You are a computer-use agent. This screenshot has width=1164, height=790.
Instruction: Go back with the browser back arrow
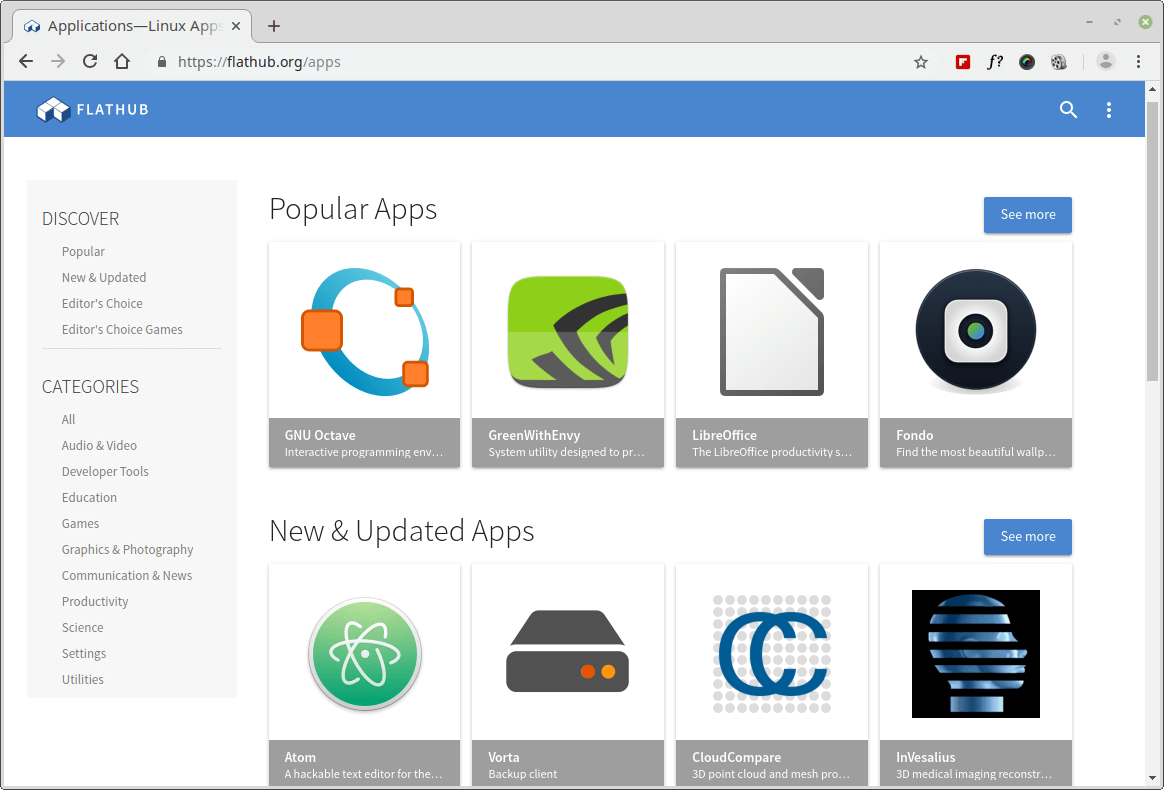[x=26, y=62]
